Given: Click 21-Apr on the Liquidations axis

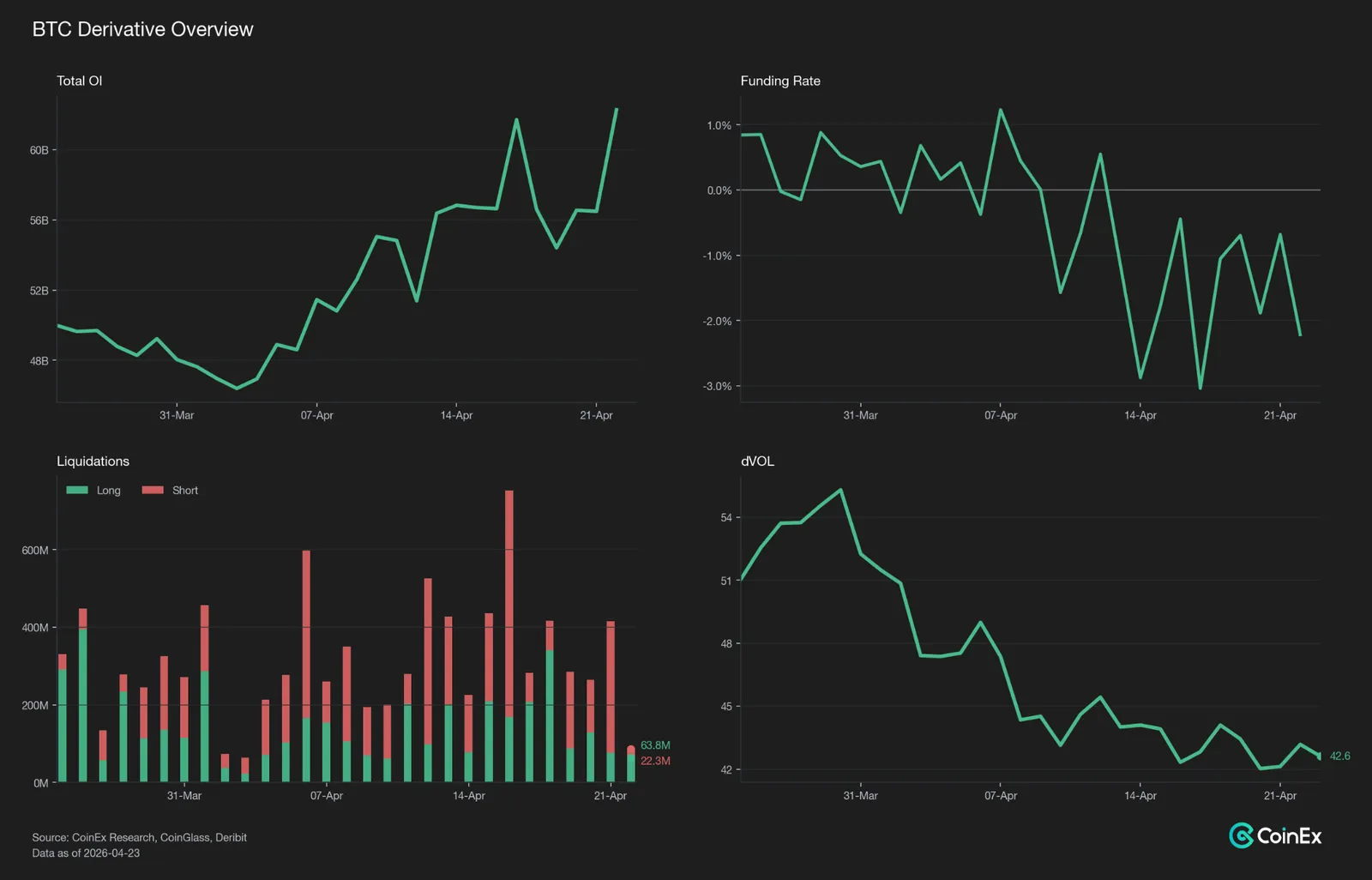Looking at the screenshot, I should point(610,796).
